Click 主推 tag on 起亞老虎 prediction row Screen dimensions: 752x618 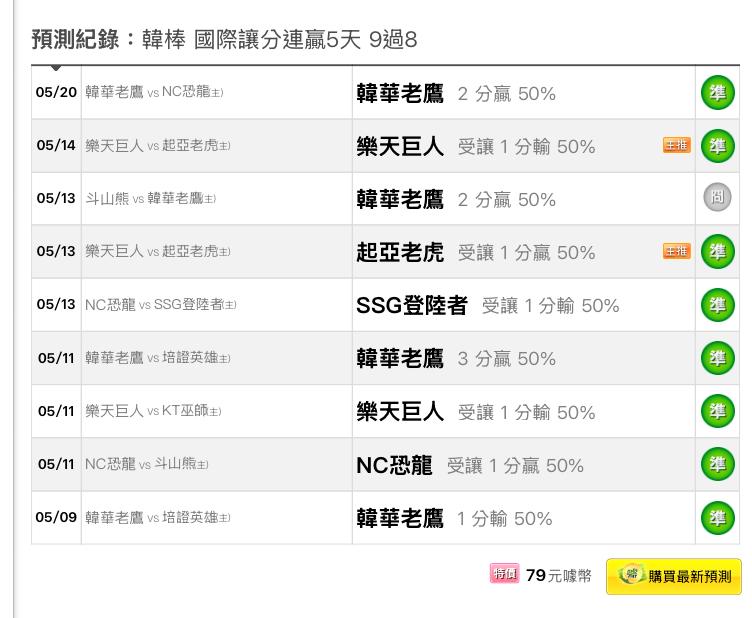[x=677, y=251]
